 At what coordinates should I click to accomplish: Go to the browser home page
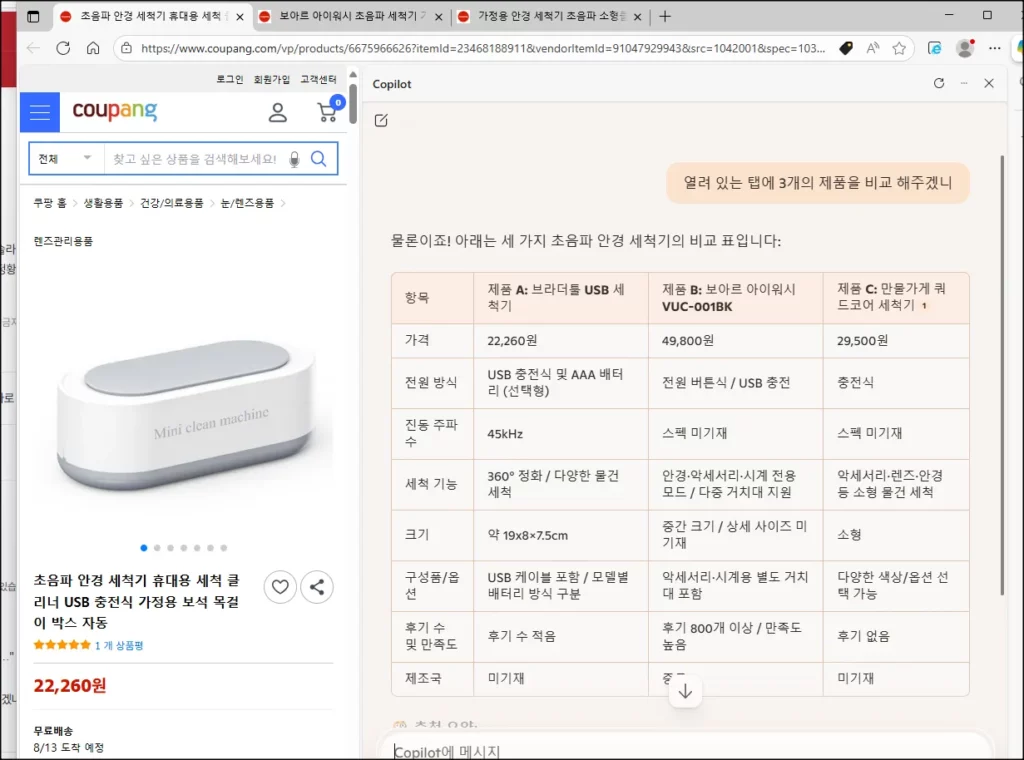93,48
